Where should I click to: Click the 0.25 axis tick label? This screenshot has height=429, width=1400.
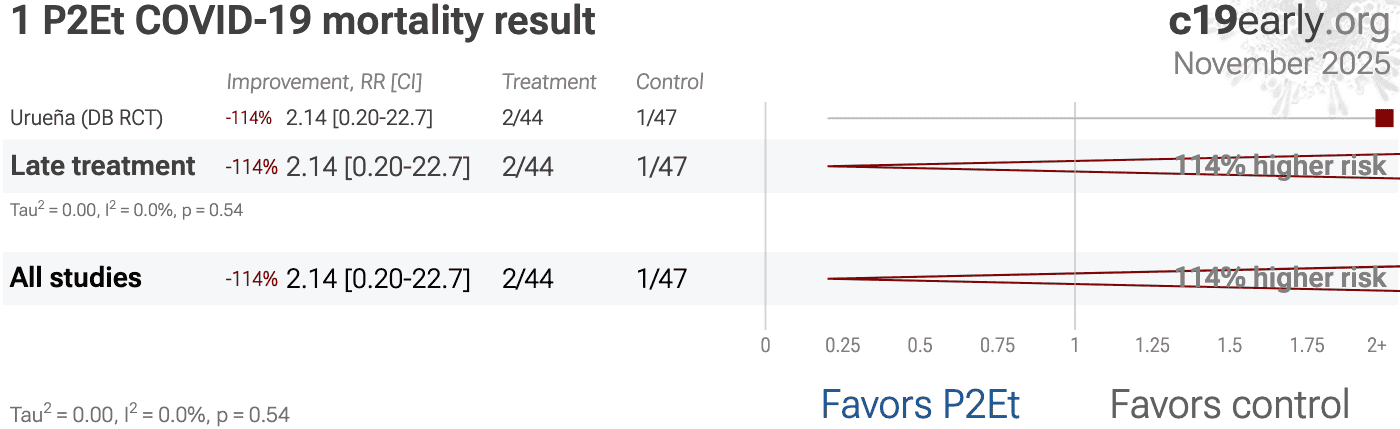pos(843,346)
